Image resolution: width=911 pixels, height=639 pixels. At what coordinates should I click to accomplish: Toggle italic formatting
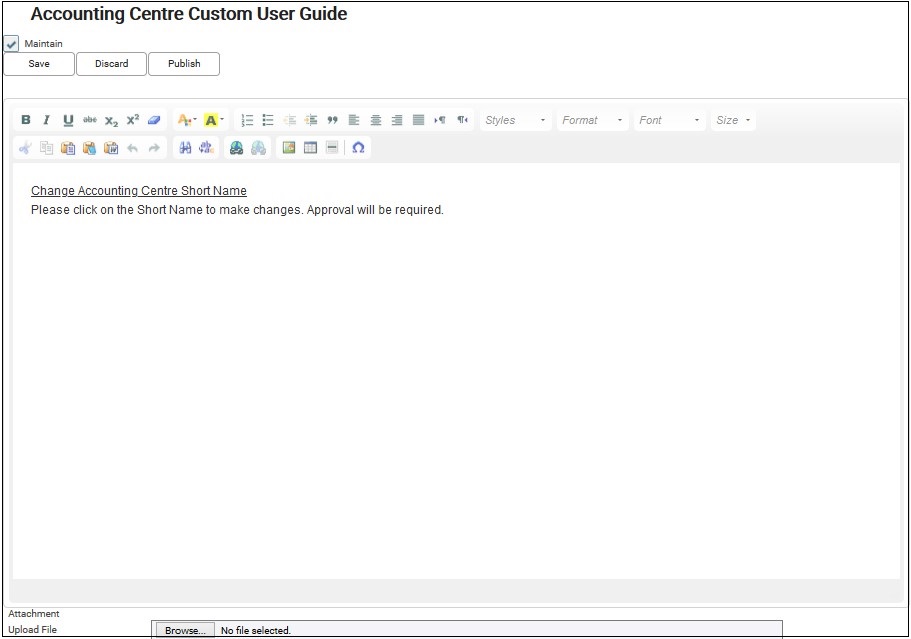click(x=46, y=120)
